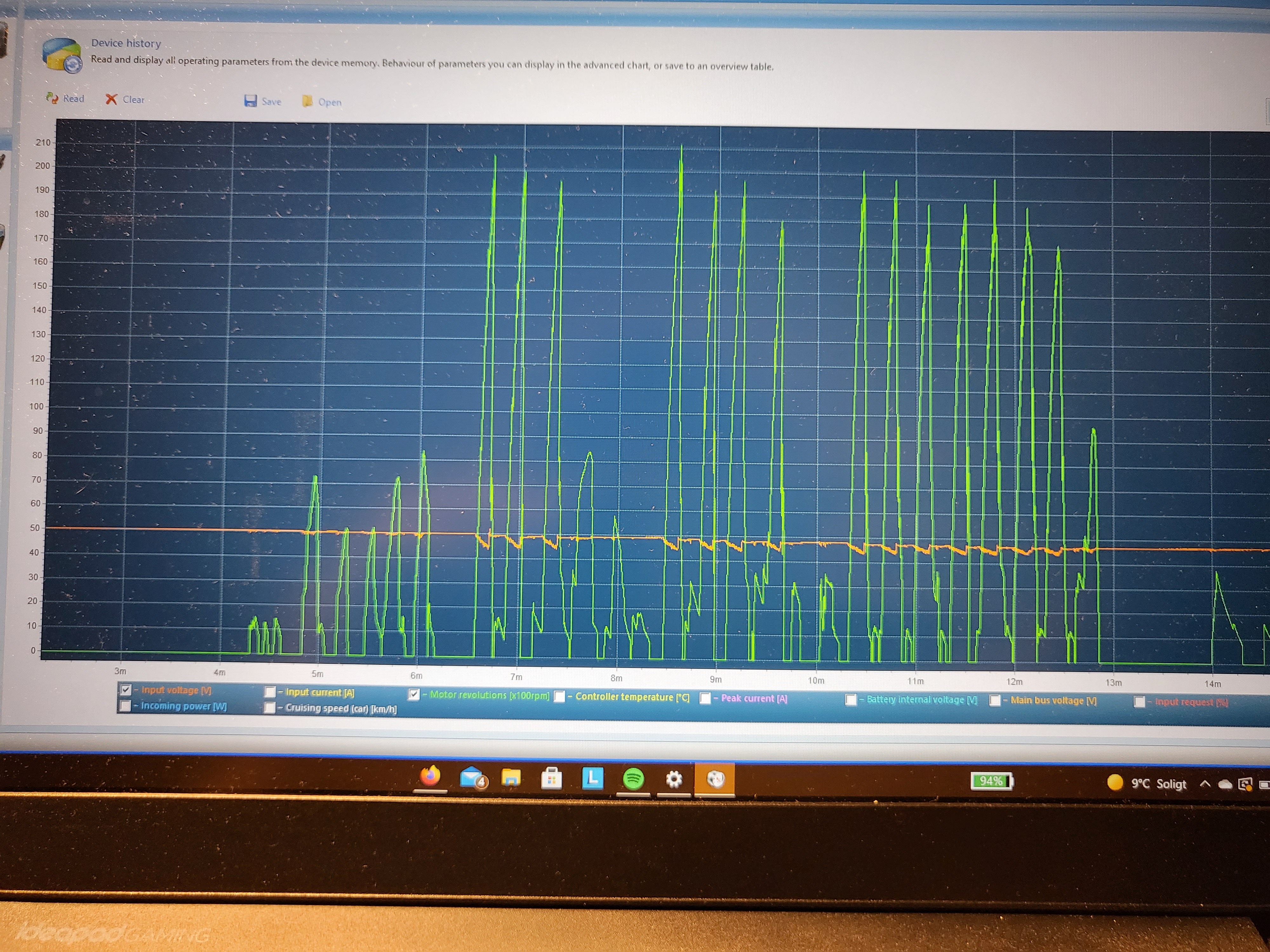The width and height of the screenshot is (1270, 952).
Task: Click the Open folder icon
Action: 308,102
